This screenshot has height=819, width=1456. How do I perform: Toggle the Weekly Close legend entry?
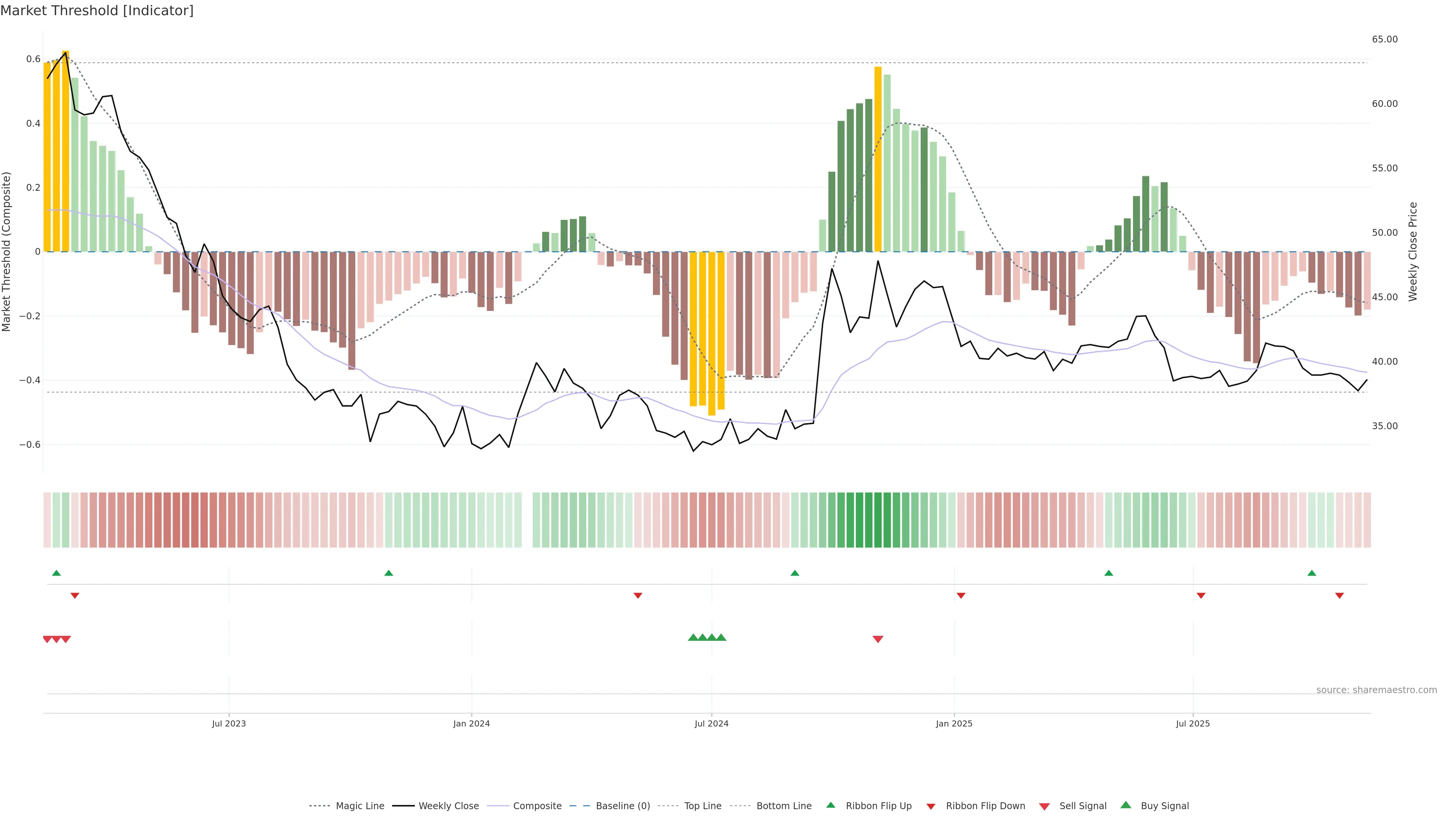pyautogui.click(x=448, y=806)
